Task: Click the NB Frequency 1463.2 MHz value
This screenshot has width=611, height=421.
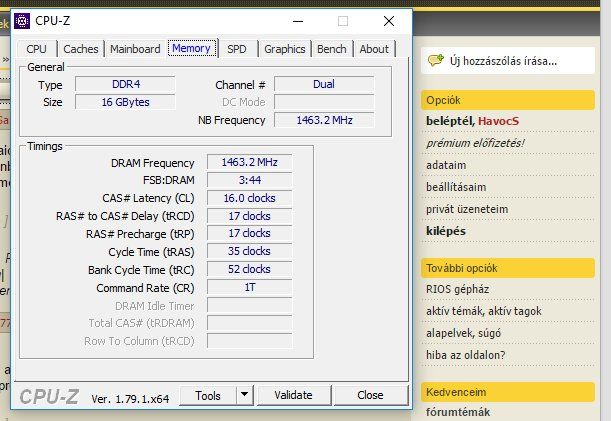Action: tap(324, 120)
